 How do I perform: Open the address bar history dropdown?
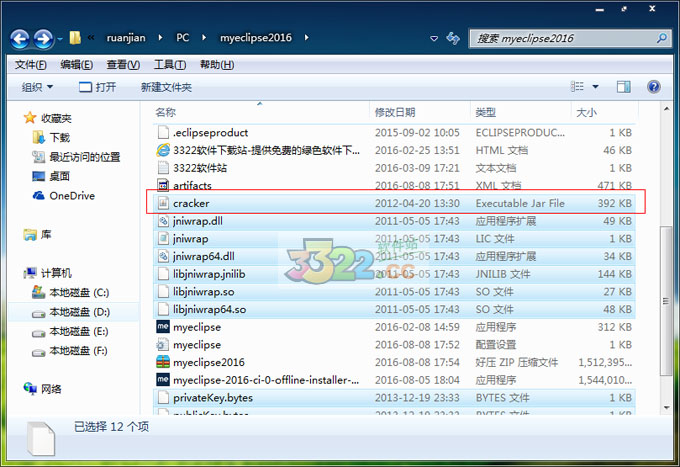point(434,39)
